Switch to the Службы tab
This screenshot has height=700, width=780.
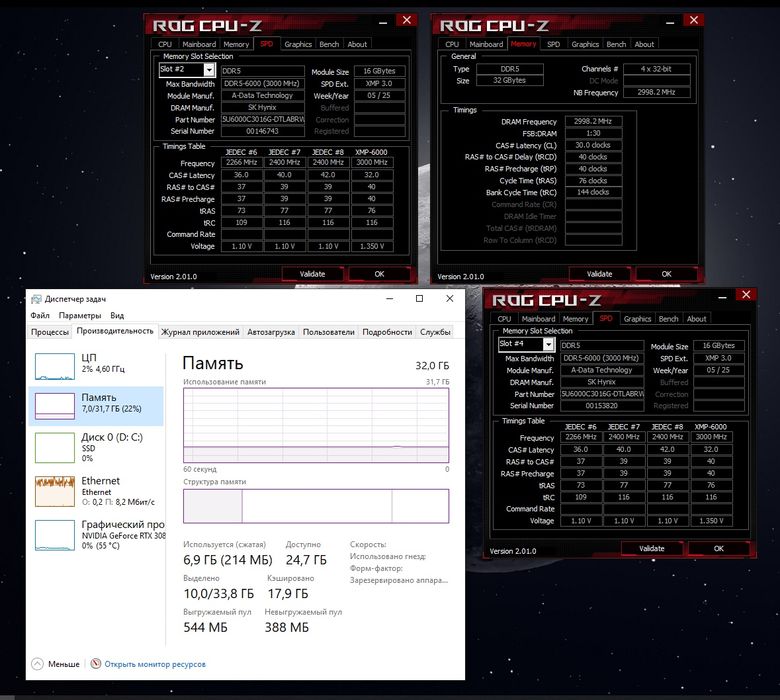click(x=435, y=332)
